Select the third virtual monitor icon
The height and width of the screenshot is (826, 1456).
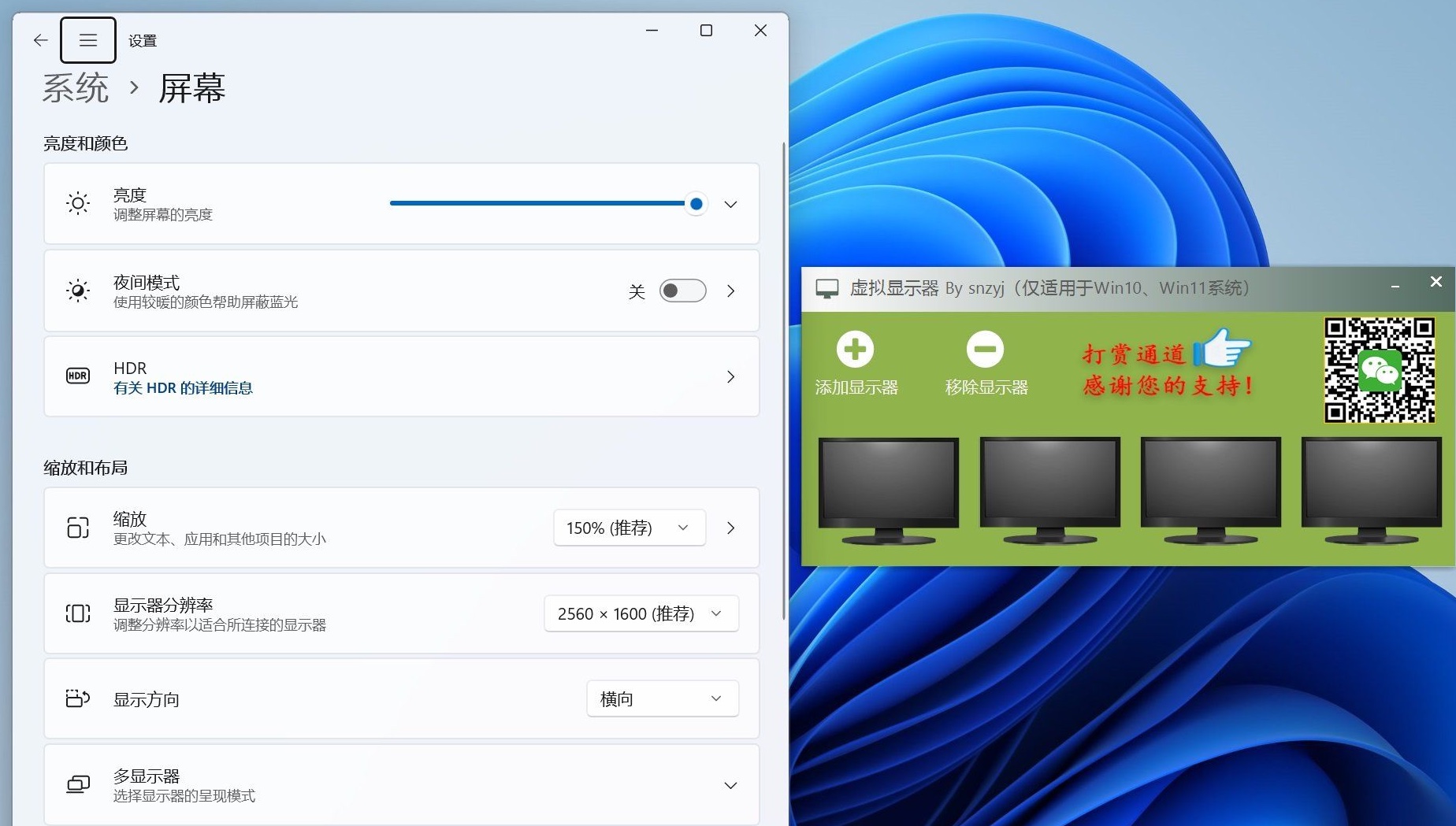click(x=1210, y=490)
